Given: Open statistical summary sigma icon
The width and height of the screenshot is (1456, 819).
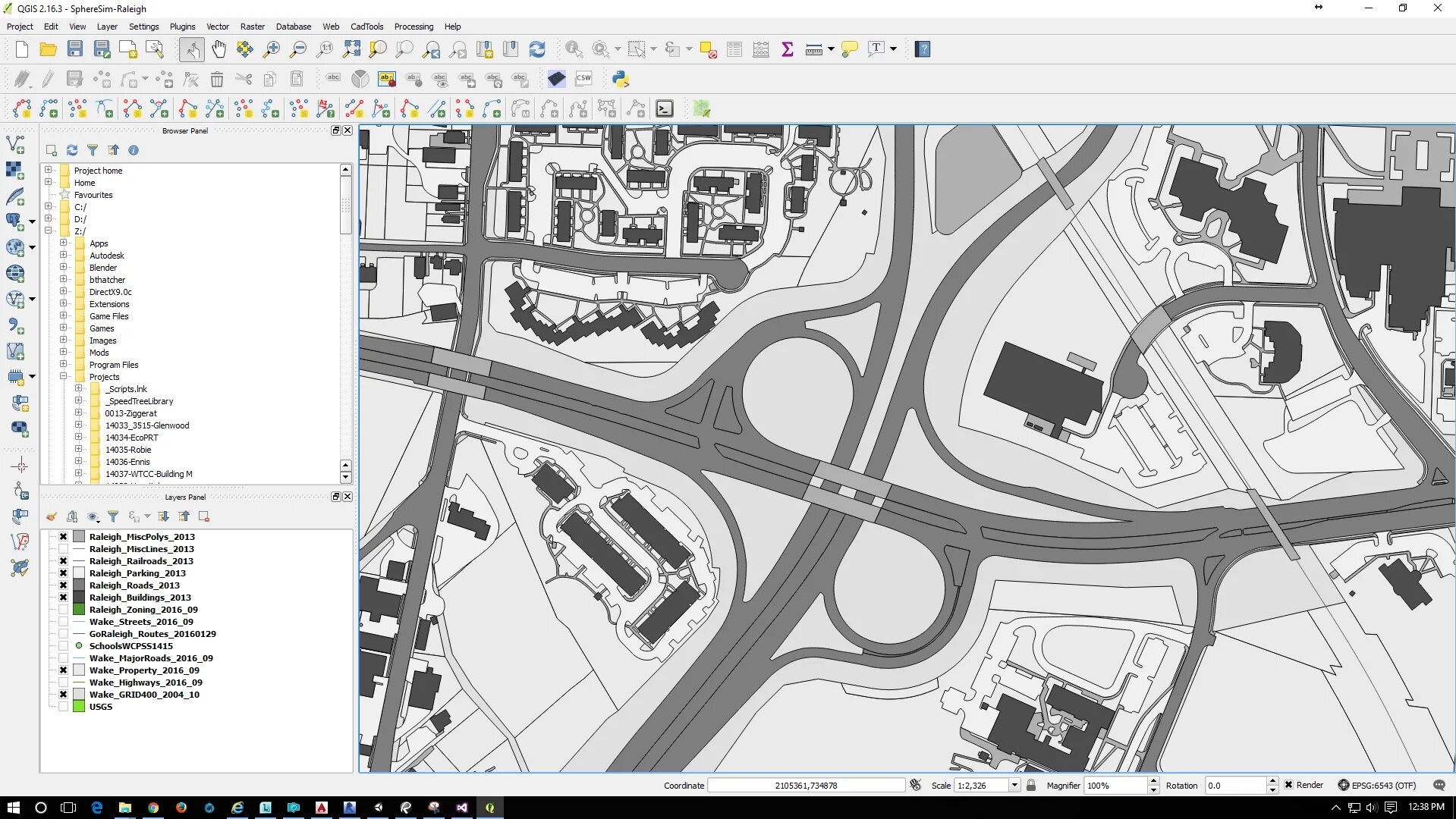Looking at the screenshot, I should [x=788, y=49].
